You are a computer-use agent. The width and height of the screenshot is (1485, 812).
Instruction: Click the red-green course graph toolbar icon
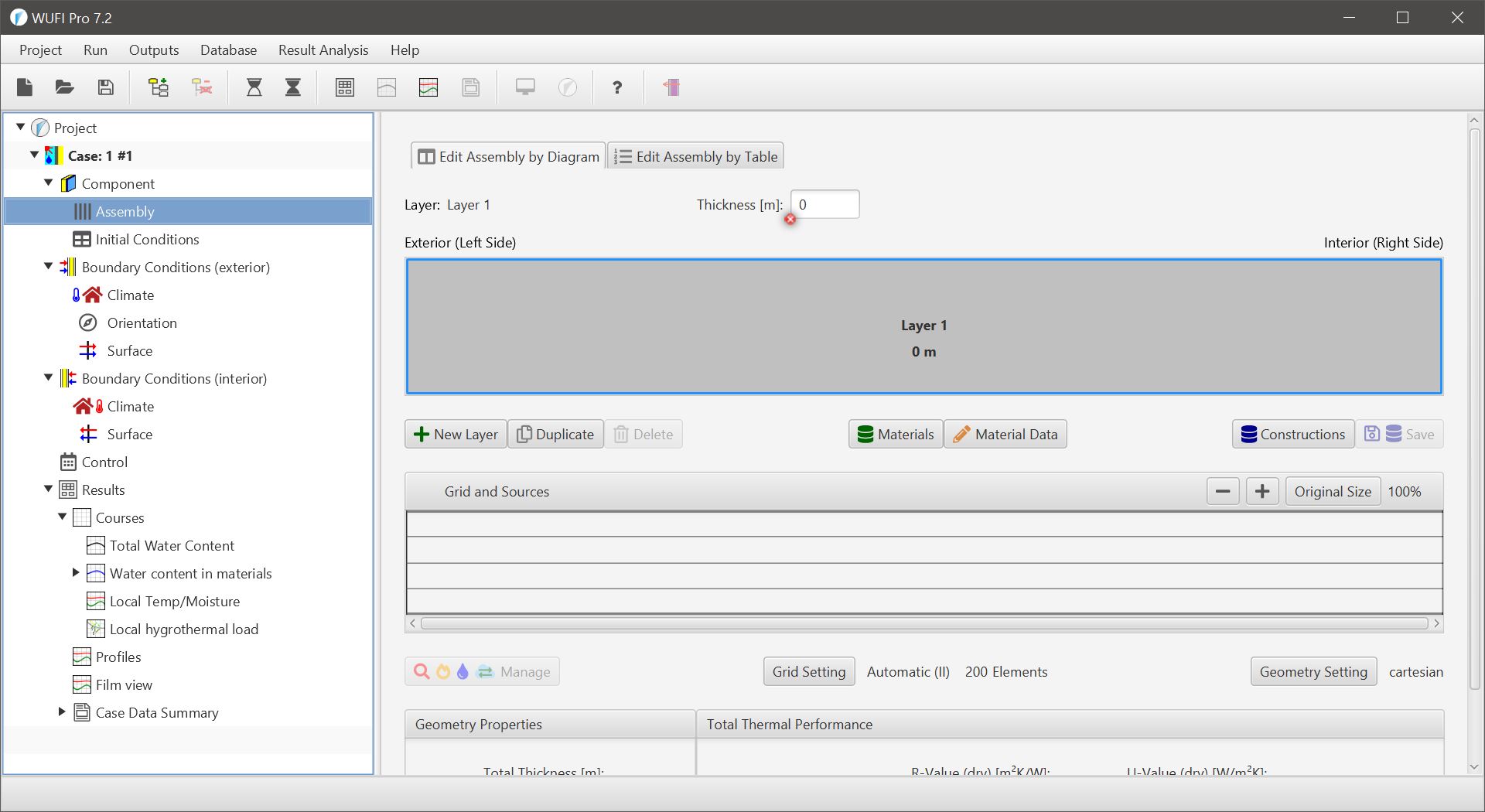(x=428, y=87)
